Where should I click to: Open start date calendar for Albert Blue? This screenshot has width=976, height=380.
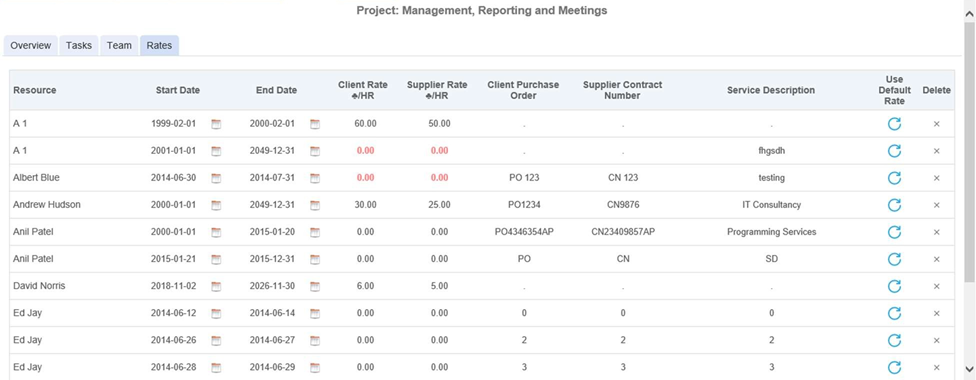216,178
